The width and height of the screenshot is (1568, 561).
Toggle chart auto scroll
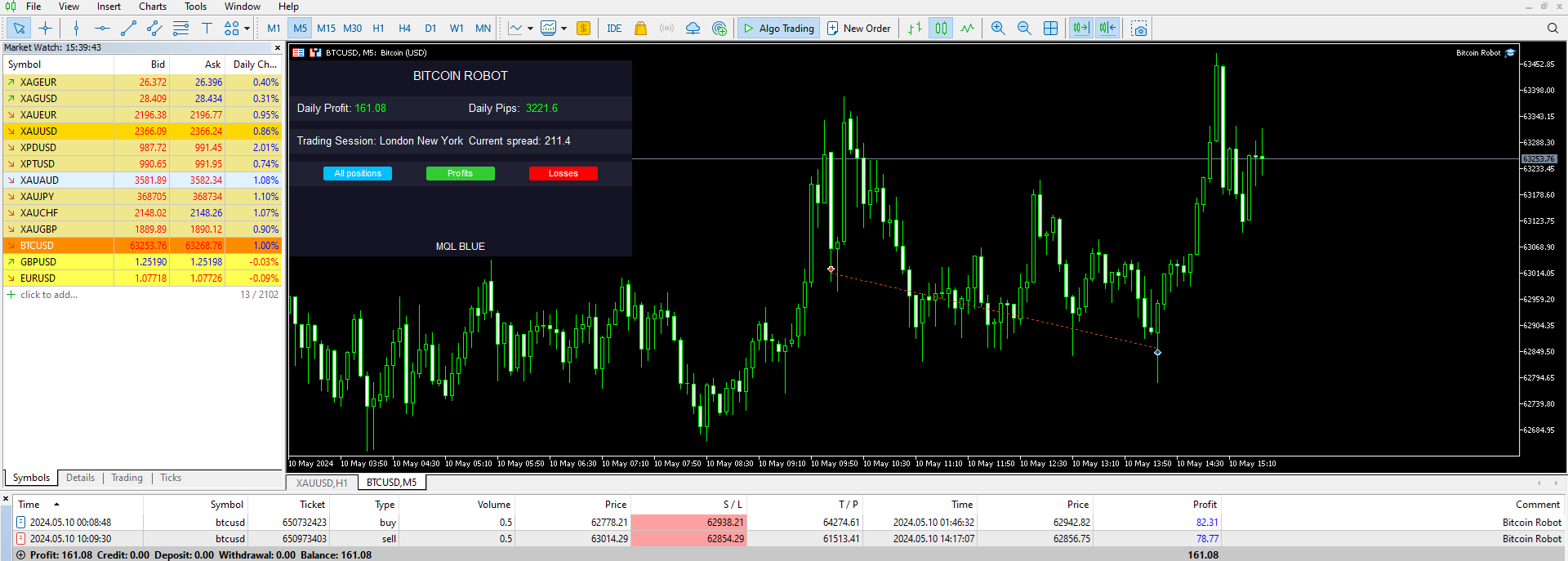coord(1081,29)
